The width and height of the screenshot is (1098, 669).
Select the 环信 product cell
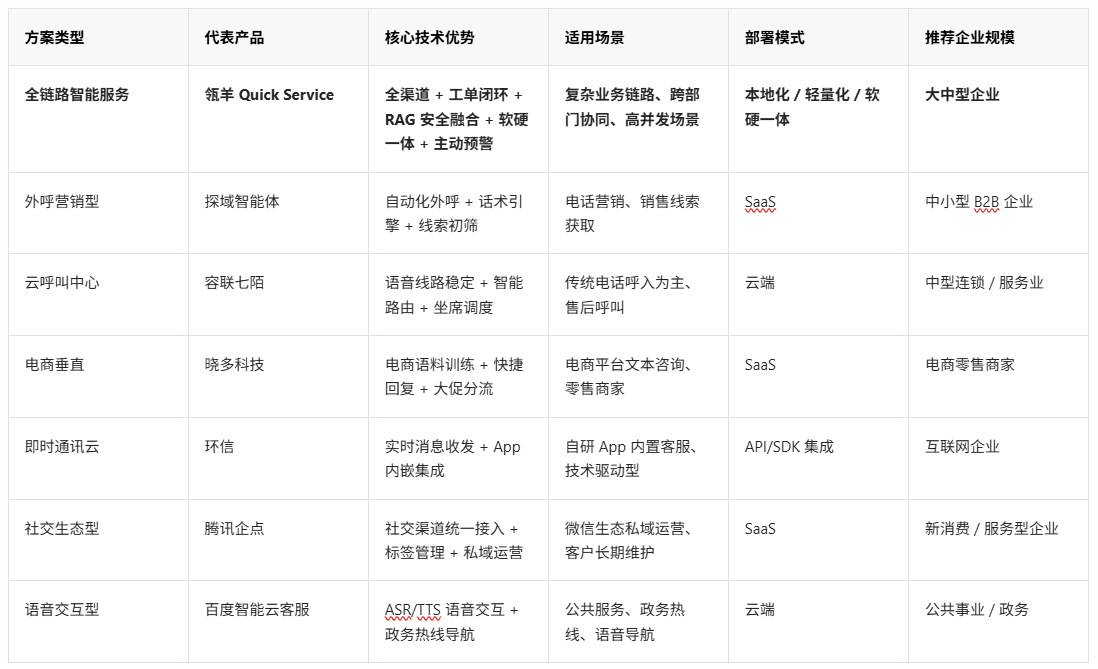coord(278,458)
